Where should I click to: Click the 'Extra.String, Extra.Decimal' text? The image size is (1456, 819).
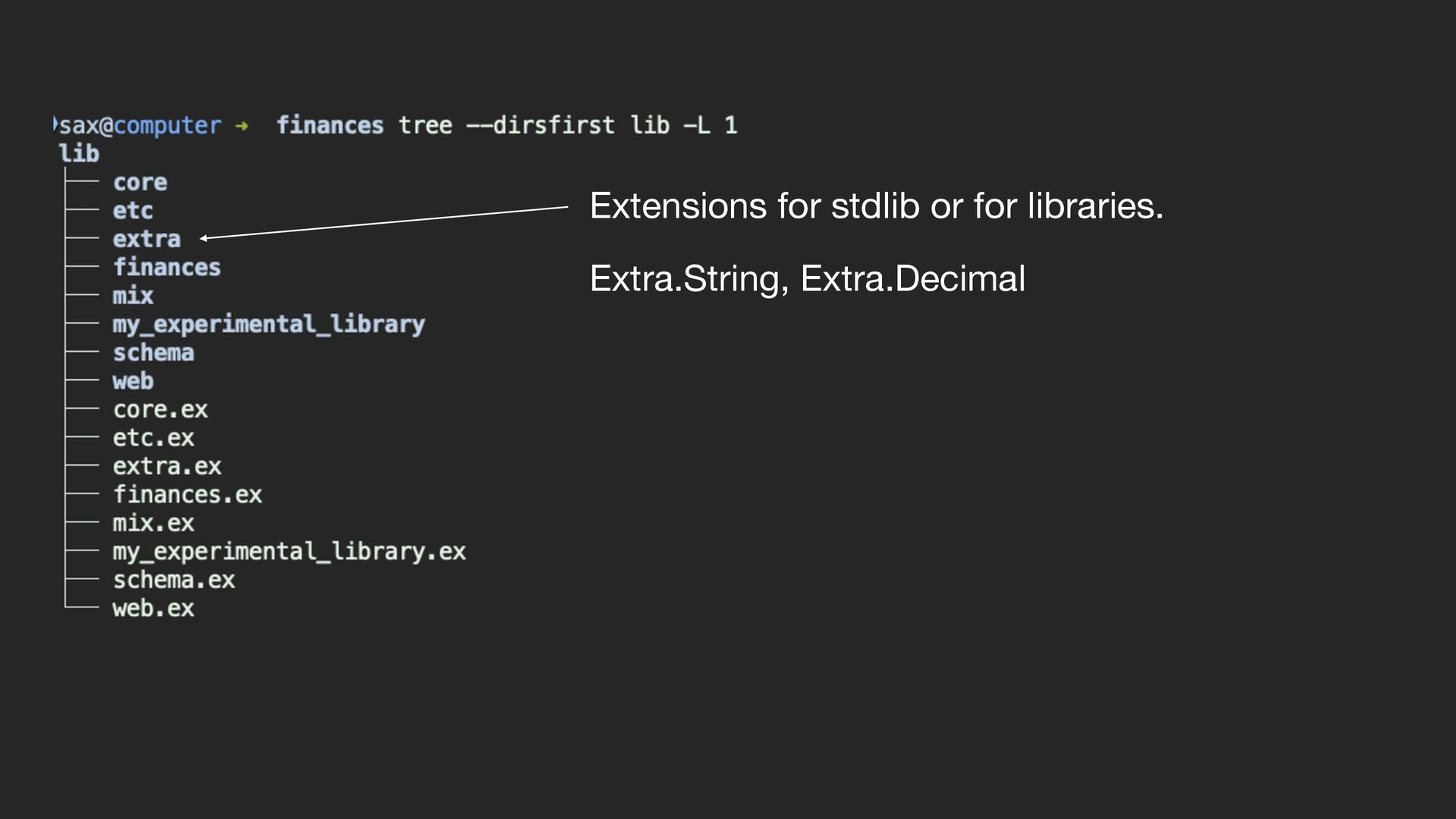(x=807, y=278)
